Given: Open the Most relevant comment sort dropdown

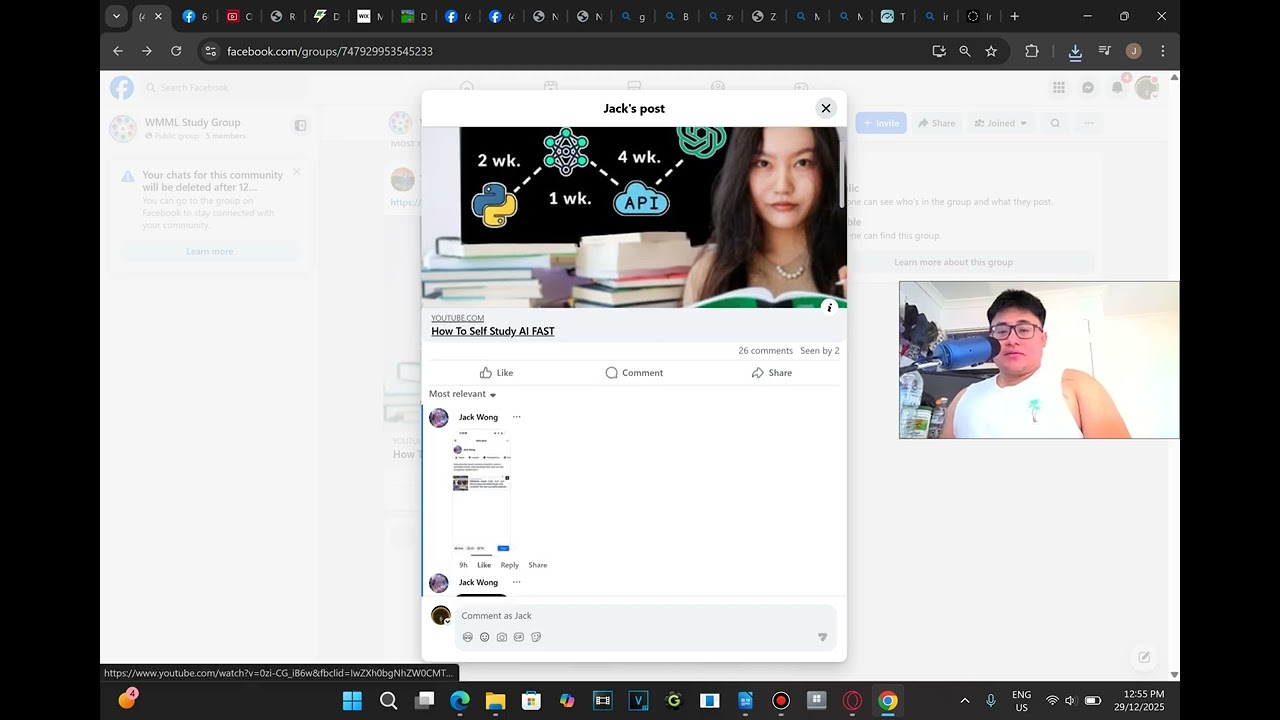Looking at the screenshot, I should (462, 394).
